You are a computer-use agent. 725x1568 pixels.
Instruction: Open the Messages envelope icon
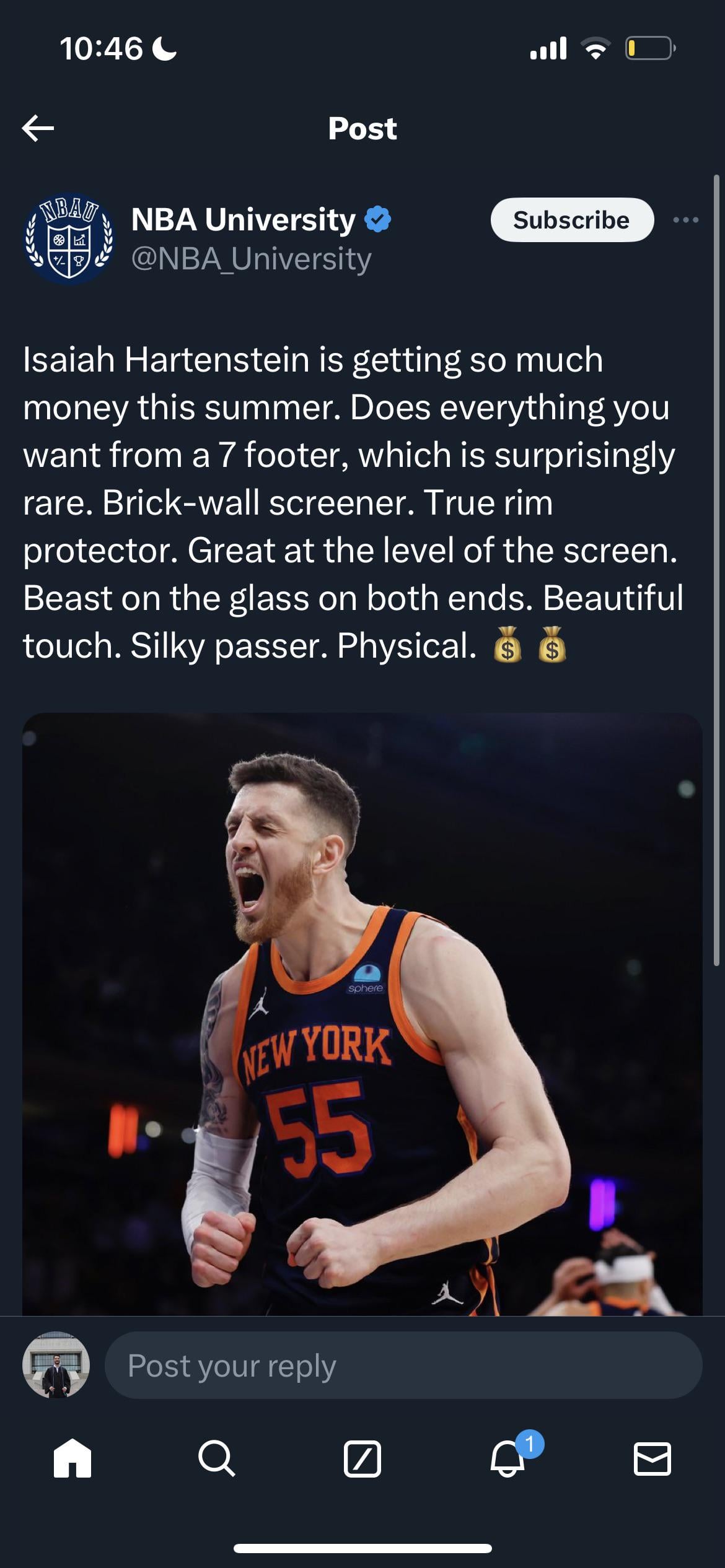(652, 1458)
